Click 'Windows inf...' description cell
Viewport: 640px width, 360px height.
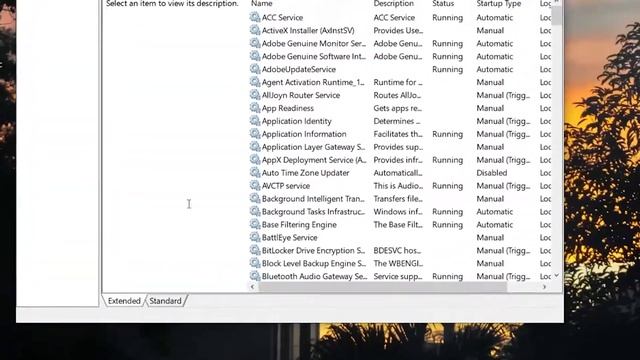[398, 212]
